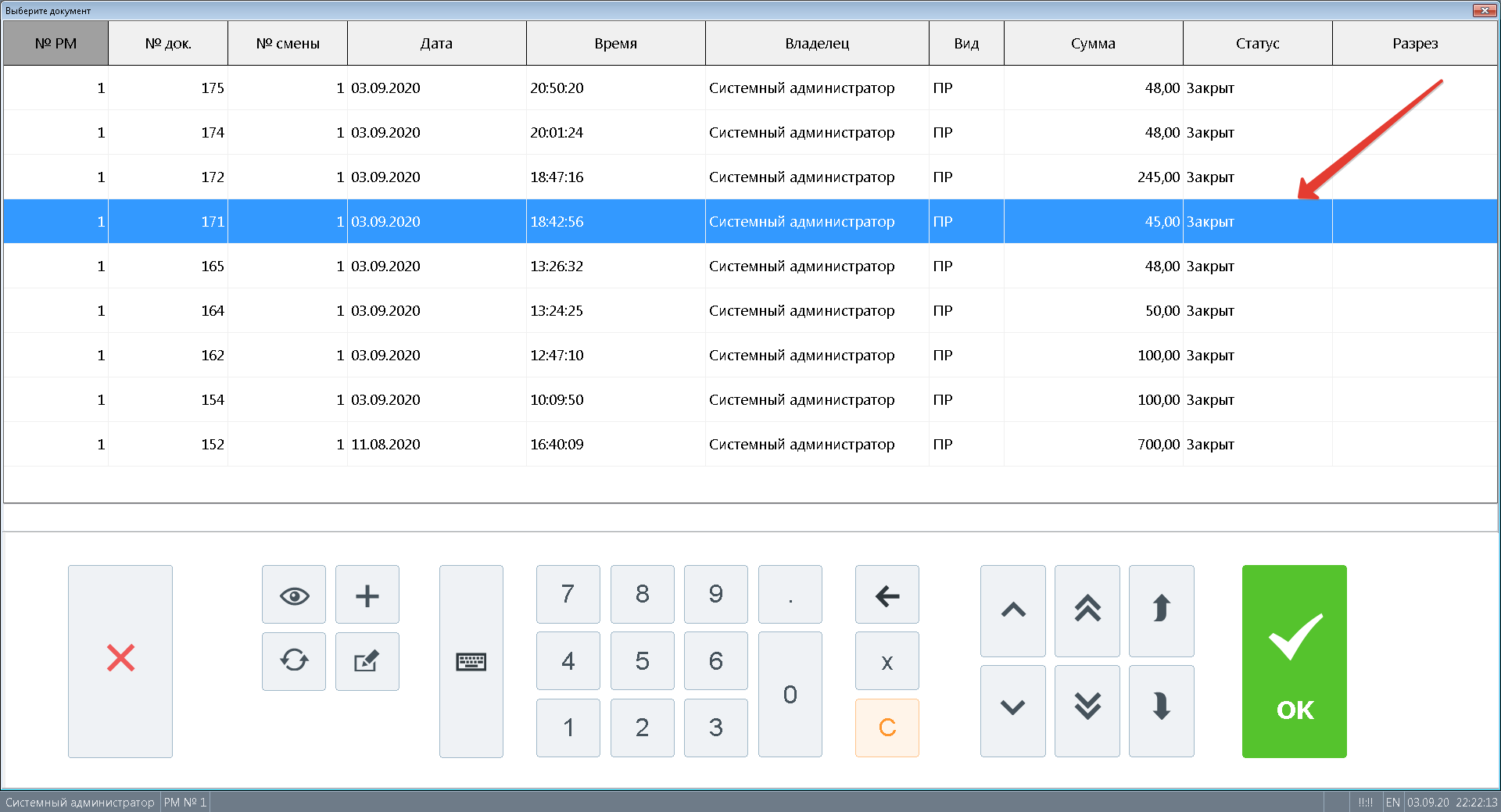Tap numpad digit 6
This screenshot has height=812, width=1501.
(716, 661)
